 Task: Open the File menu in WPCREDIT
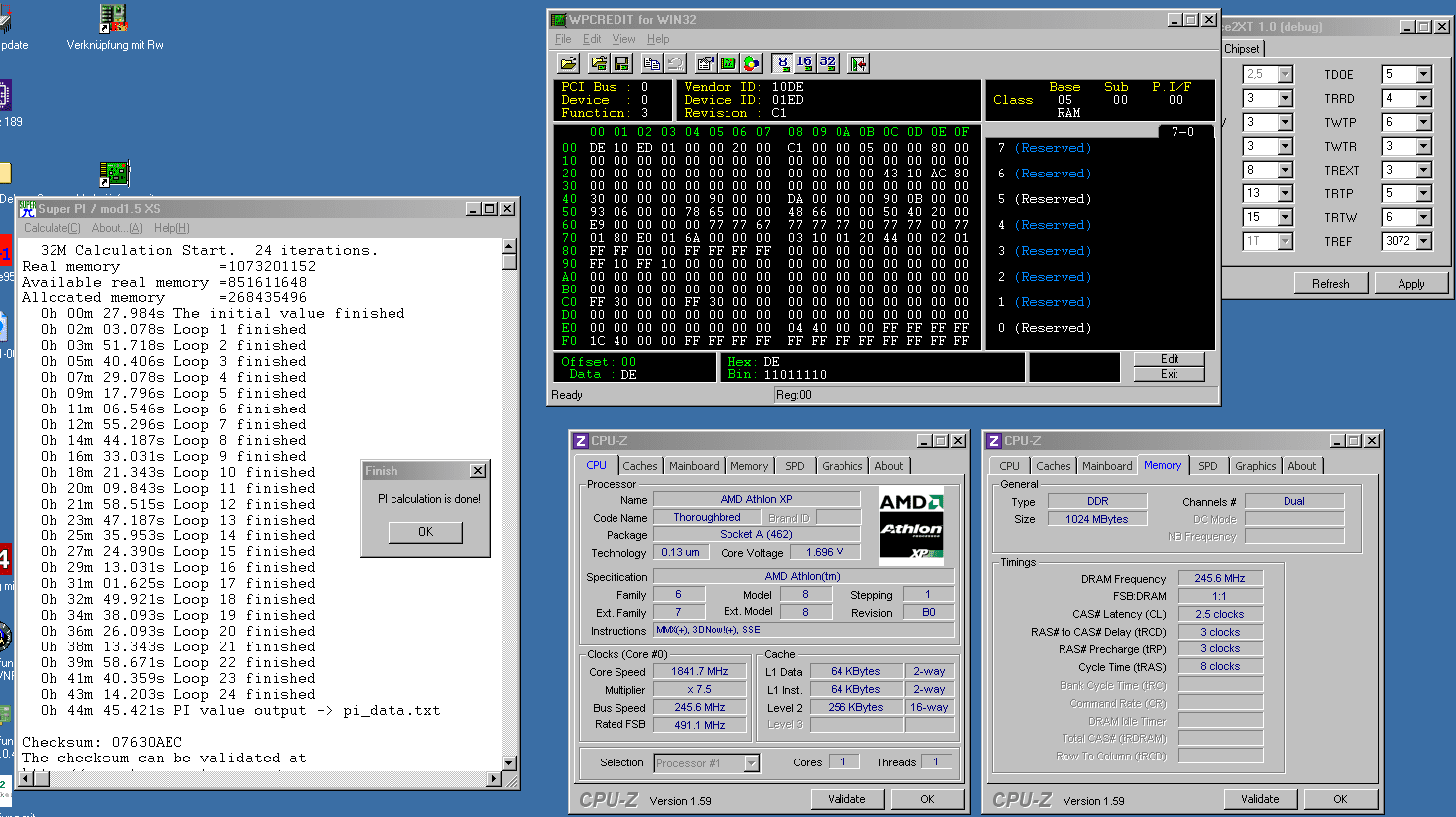563,39
